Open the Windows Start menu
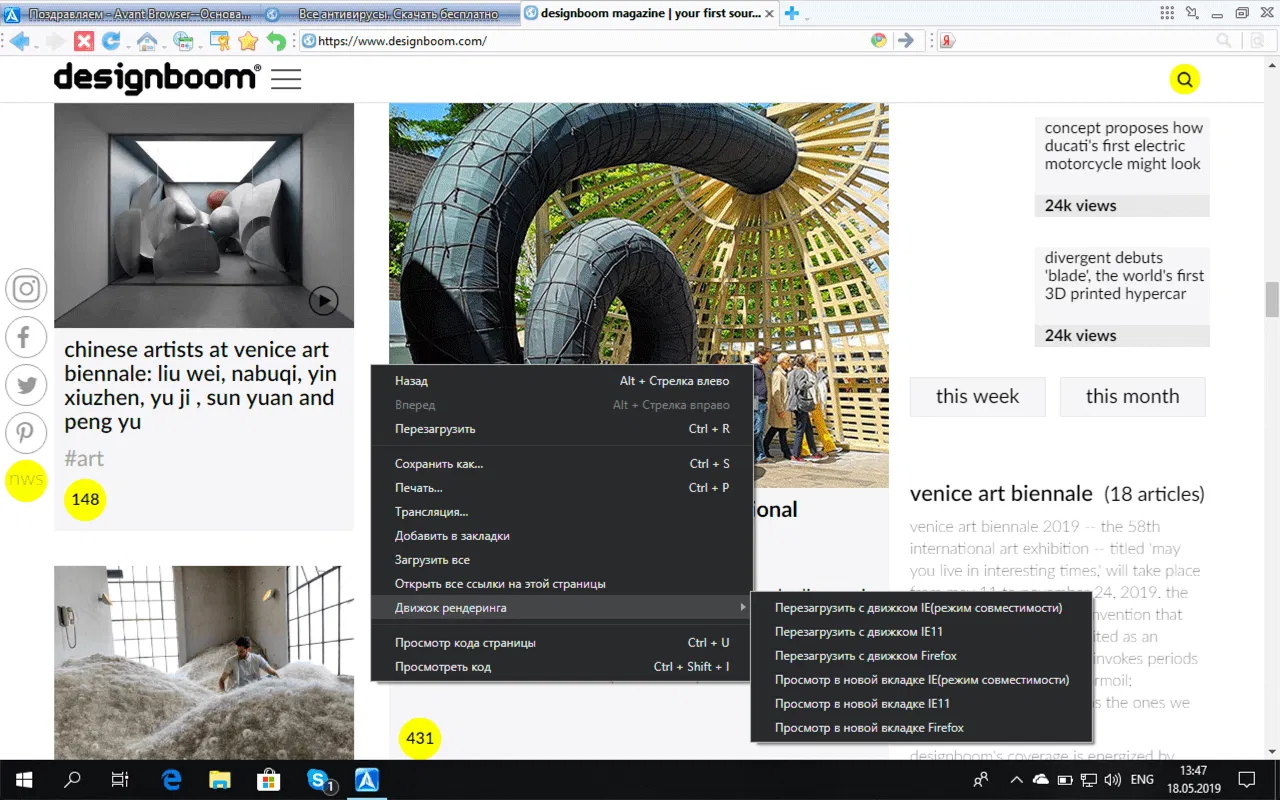The height and width of the screenshot is (800, 1280). (23, 780)
